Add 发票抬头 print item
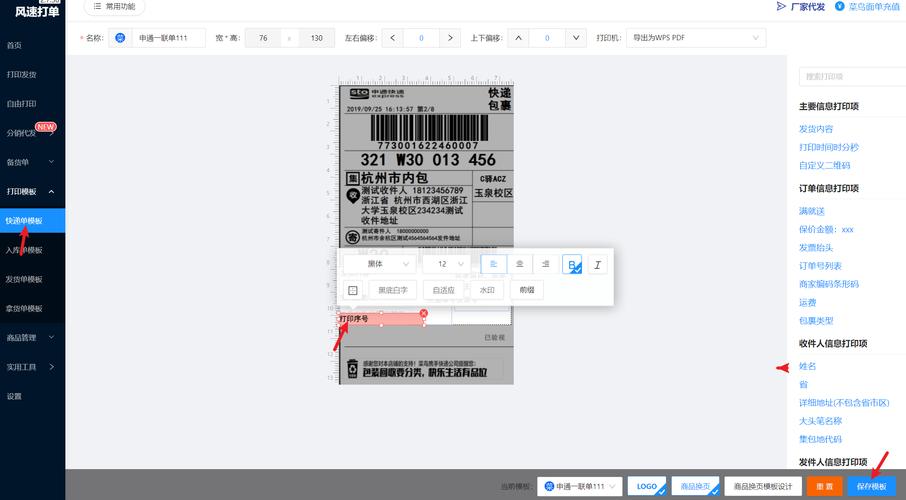Image resolution: width=906 pixels, height=500 pixels. [816, 247]
